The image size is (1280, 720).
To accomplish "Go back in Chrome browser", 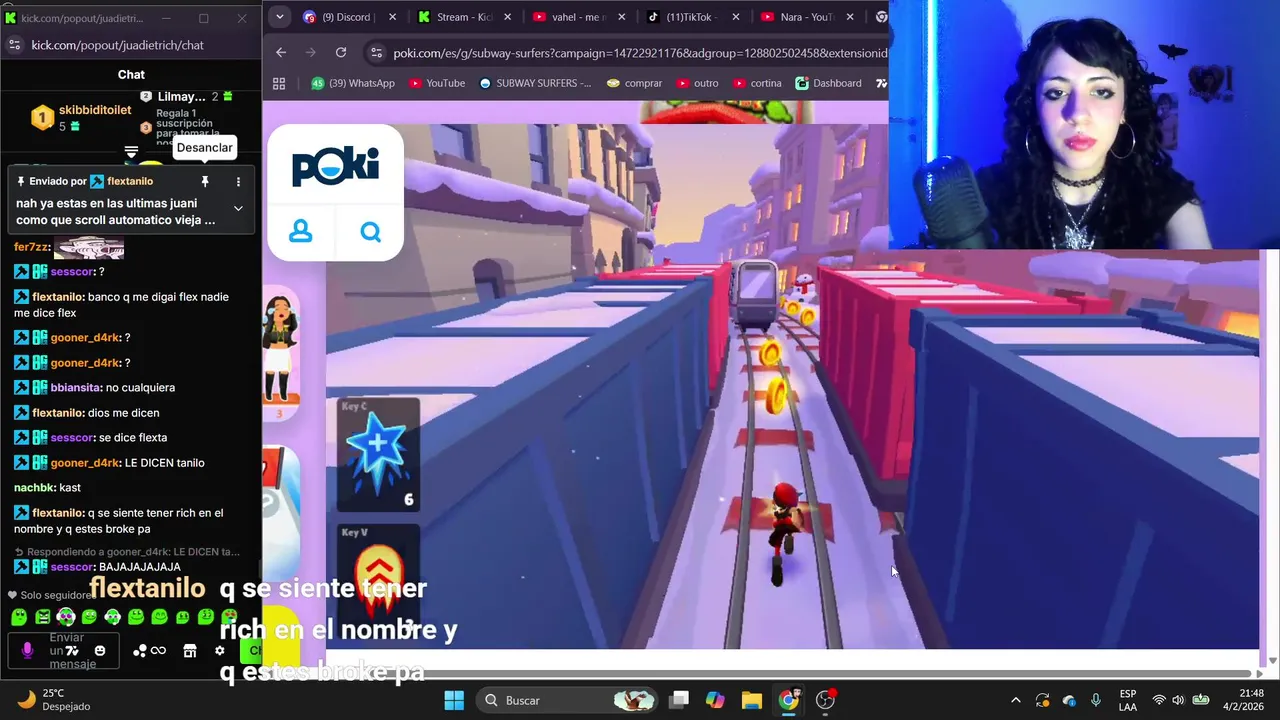I will coord(281,52).
